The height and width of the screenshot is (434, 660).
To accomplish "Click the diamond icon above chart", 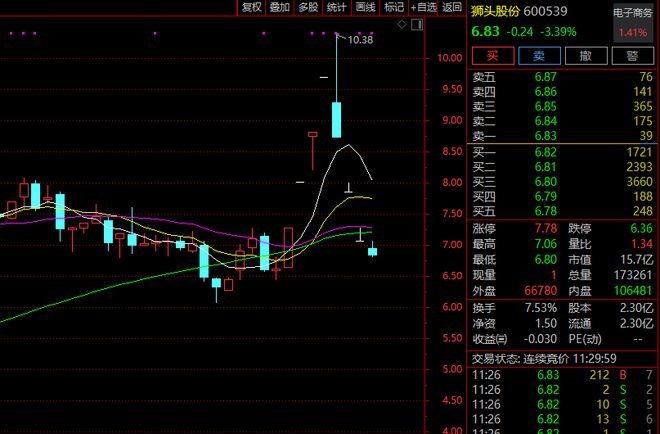I will [402, 24].
